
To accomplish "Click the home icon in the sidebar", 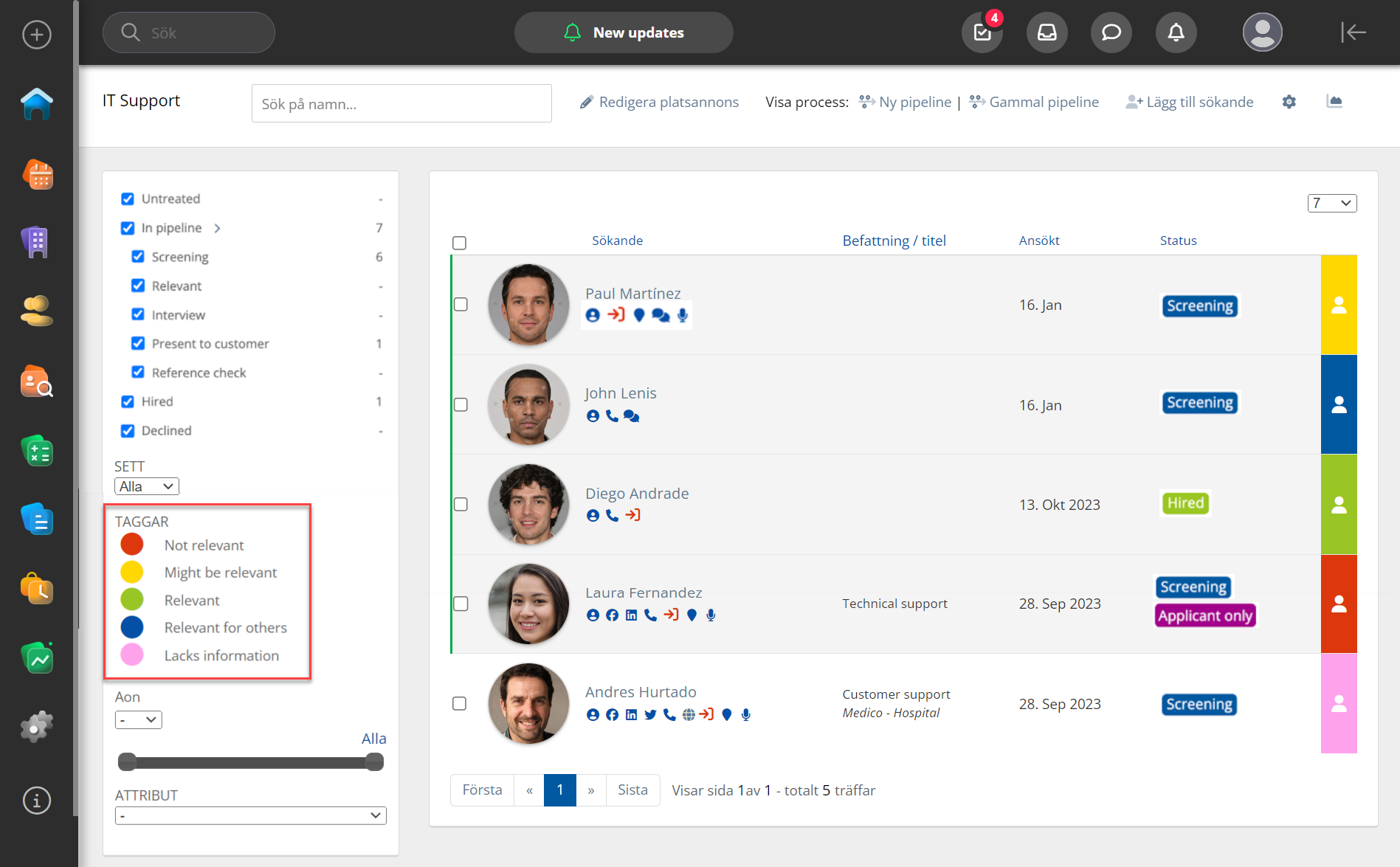I will pyautogui.click(x=37, y=104).
